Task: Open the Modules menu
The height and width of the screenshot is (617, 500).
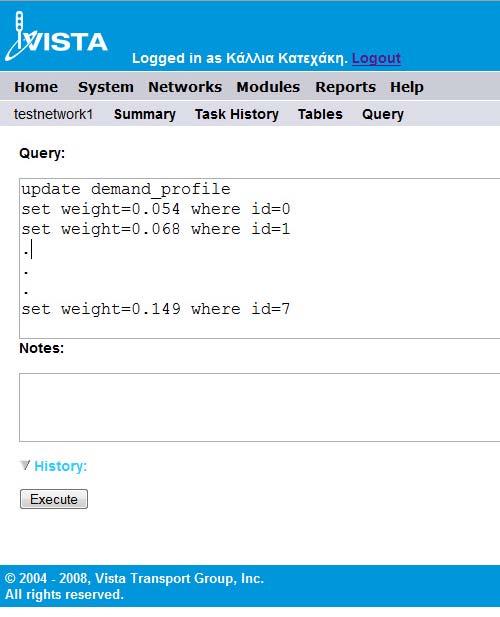Action: 268,87
